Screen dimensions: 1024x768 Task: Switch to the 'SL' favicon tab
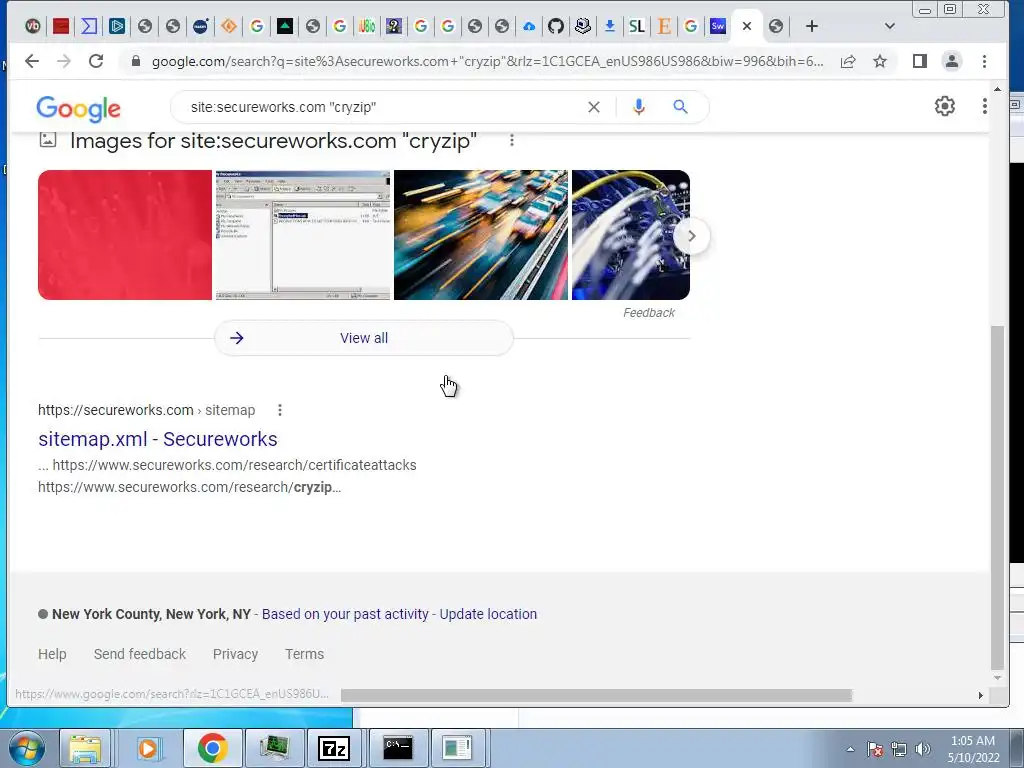(x=637, y=26)
